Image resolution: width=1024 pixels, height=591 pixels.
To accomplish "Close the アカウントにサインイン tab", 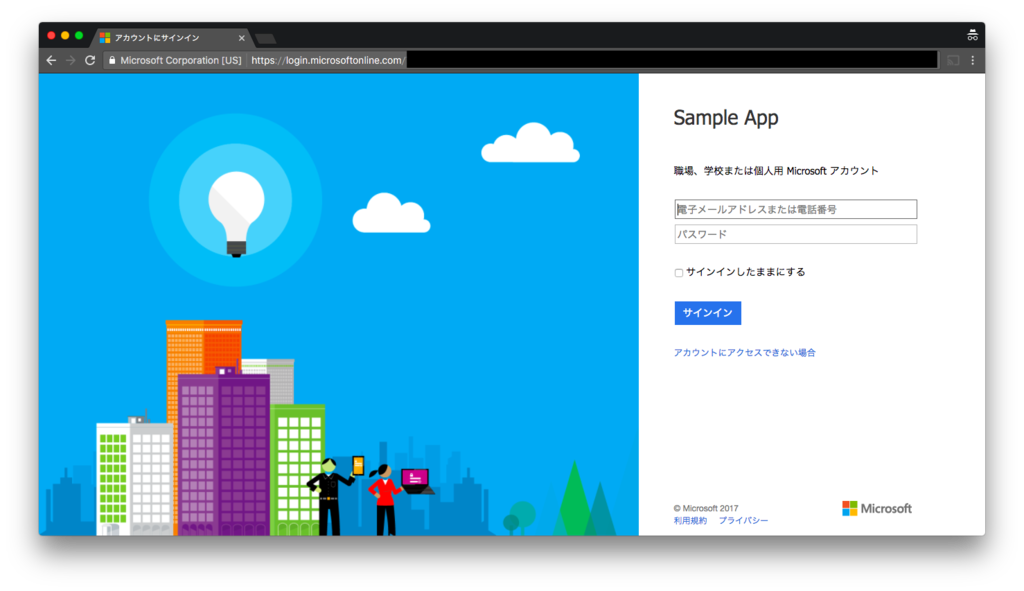I will (x=242, y=38).
